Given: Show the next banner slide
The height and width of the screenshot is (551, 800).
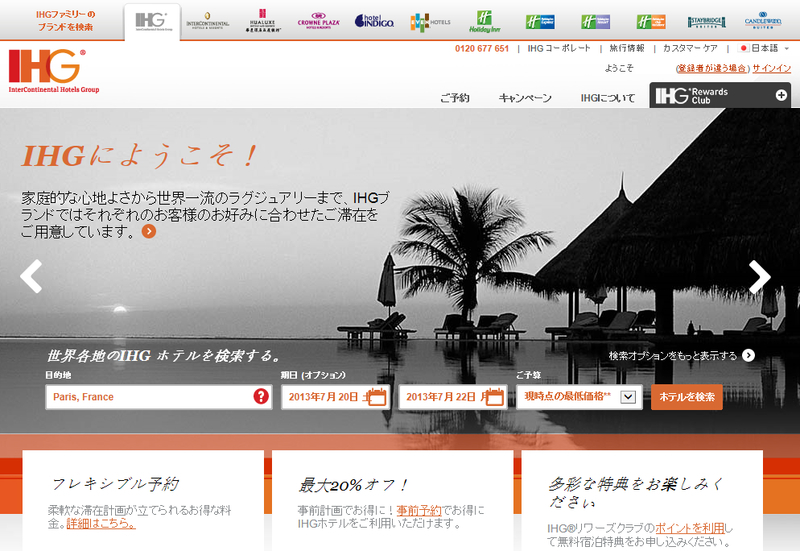Looking at the screenshot, I should (760, 277).
